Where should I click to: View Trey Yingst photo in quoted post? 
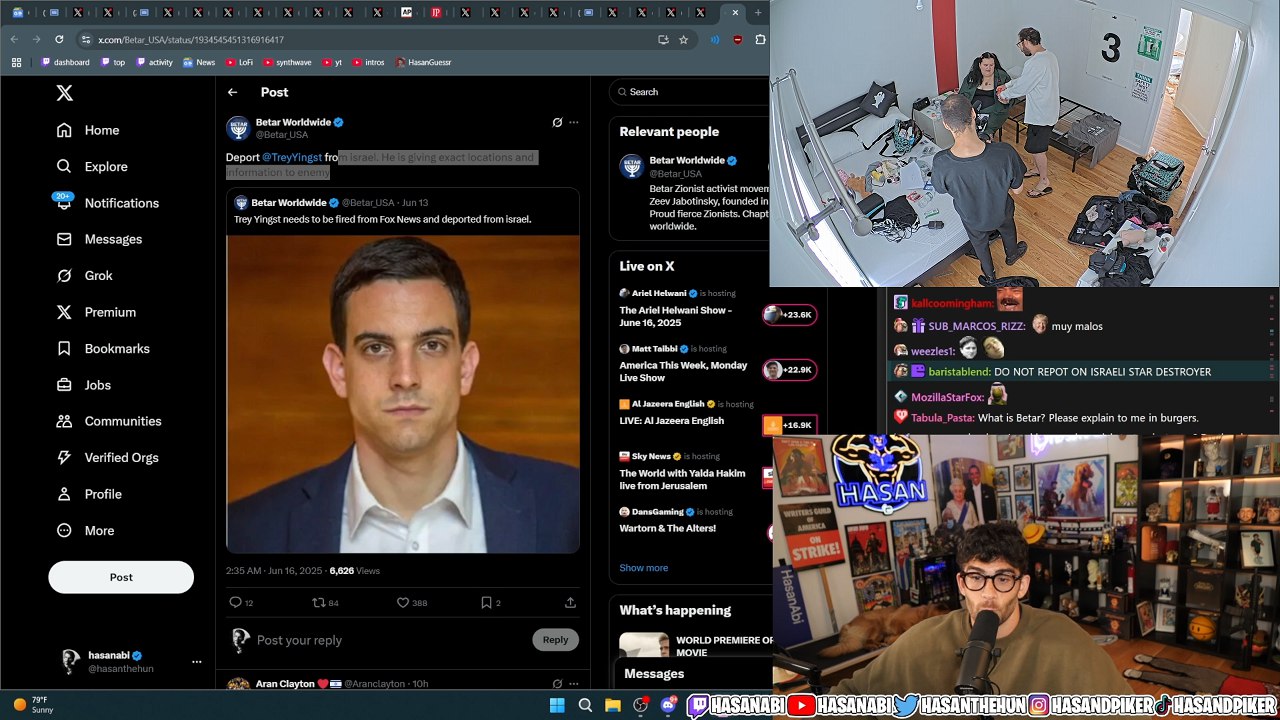point(403,394)
